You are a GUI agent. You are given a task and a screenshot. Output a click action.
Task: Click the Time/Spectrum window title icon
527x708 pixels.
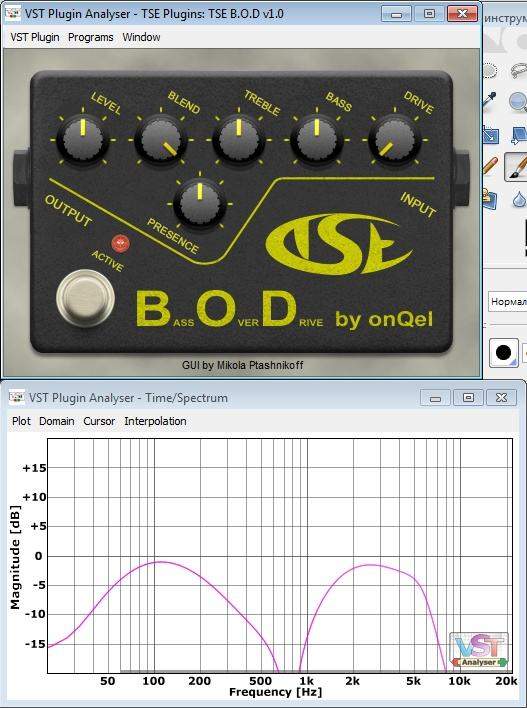(17, 396)
